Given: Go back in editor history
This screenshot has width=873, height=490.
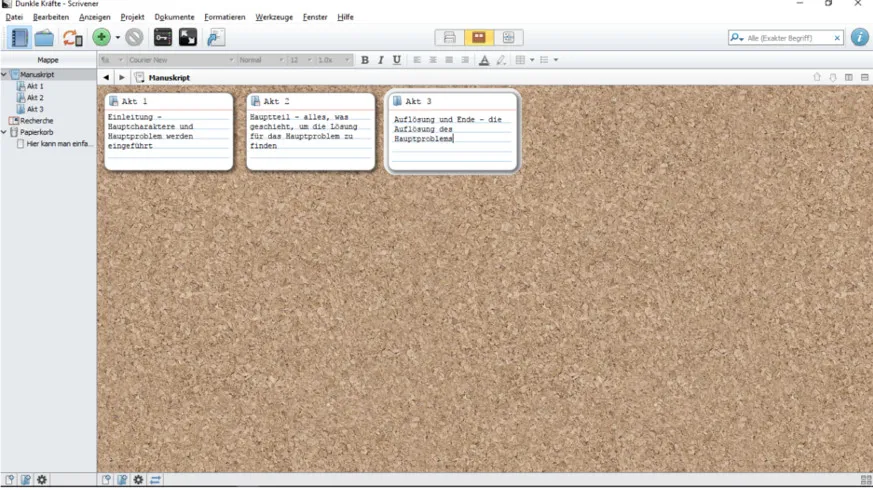Looking at the screenshot, I should (106, 78).
